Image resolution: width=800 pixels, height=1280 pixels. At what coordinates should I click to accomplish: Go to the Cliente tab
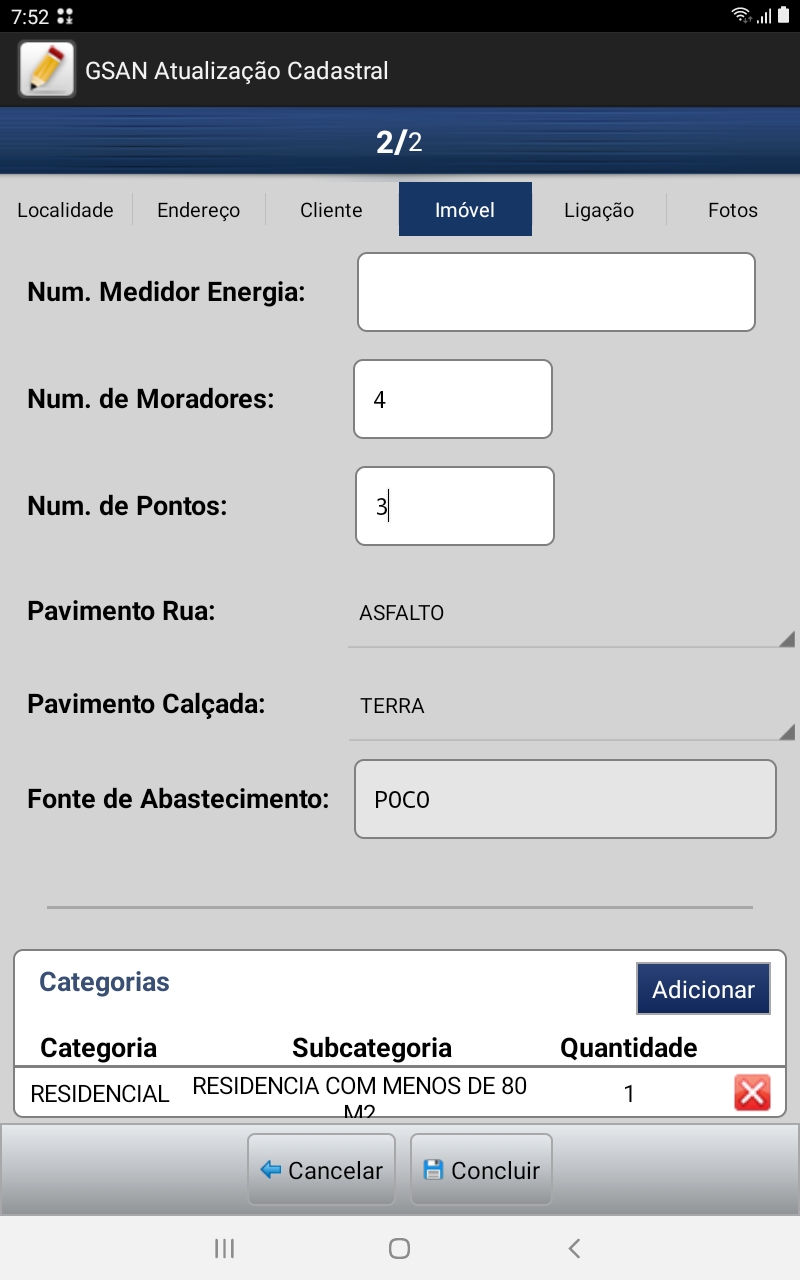(331, 210)
